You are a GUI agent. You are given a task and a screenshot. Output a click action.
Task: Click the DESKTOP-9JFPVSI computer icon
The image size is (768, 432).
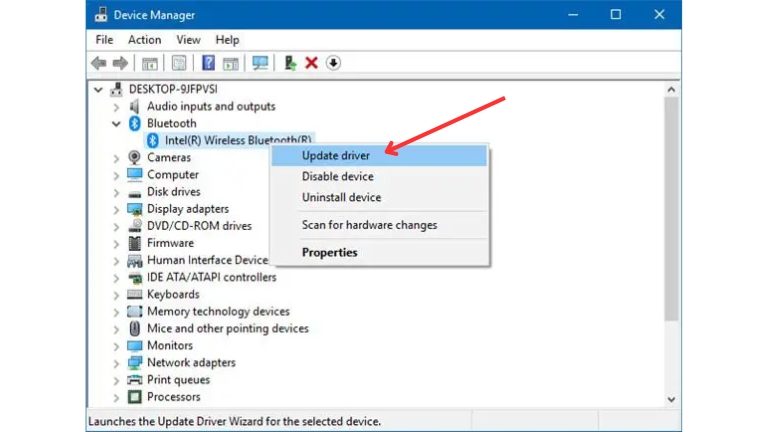tap(117, 89)
